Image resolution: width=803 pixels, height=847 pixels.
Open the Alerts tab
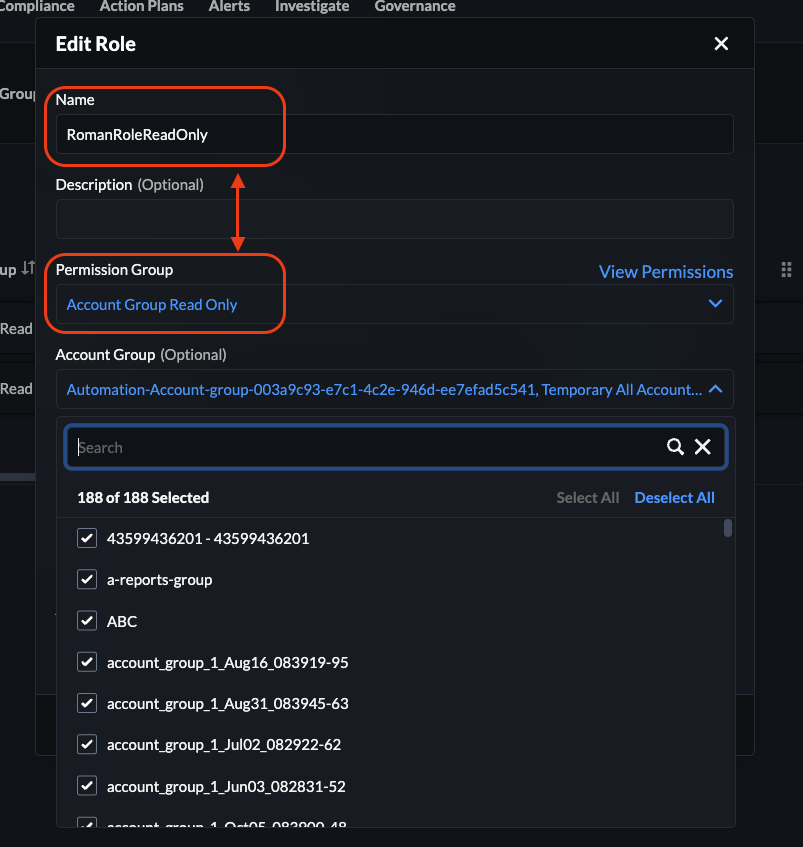[229, 7]
